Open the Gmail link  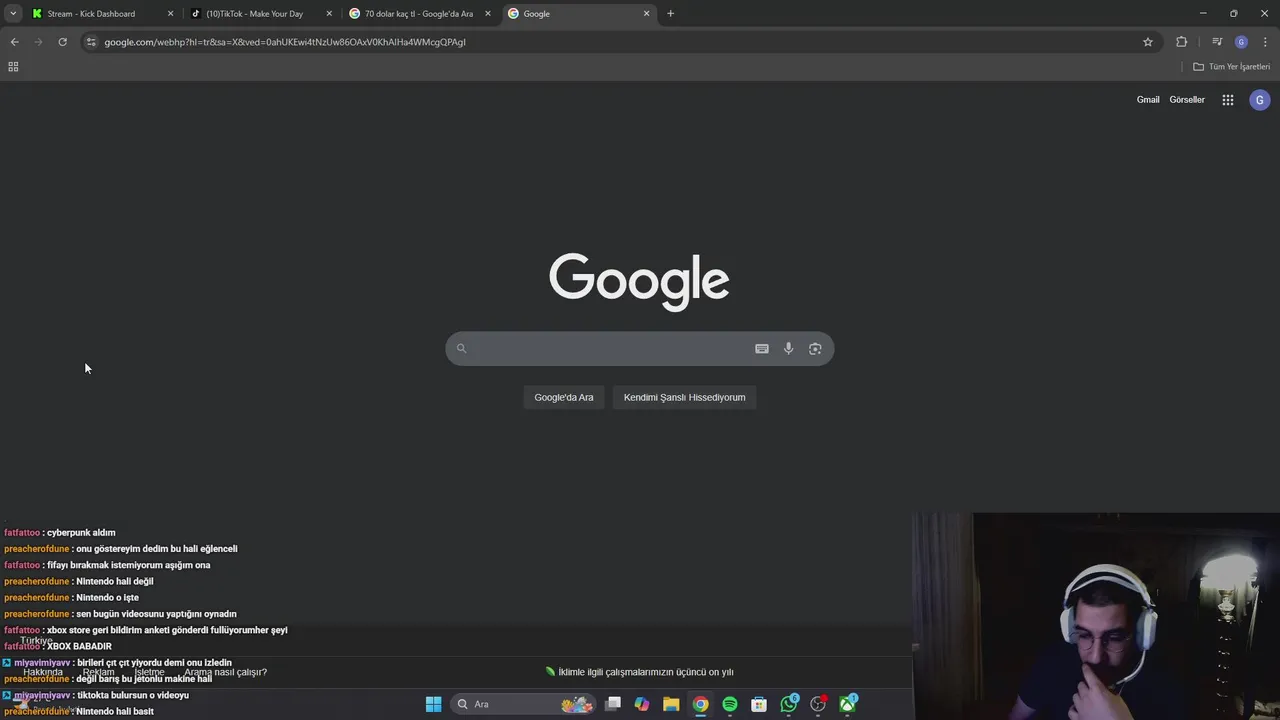point(1148,100)
